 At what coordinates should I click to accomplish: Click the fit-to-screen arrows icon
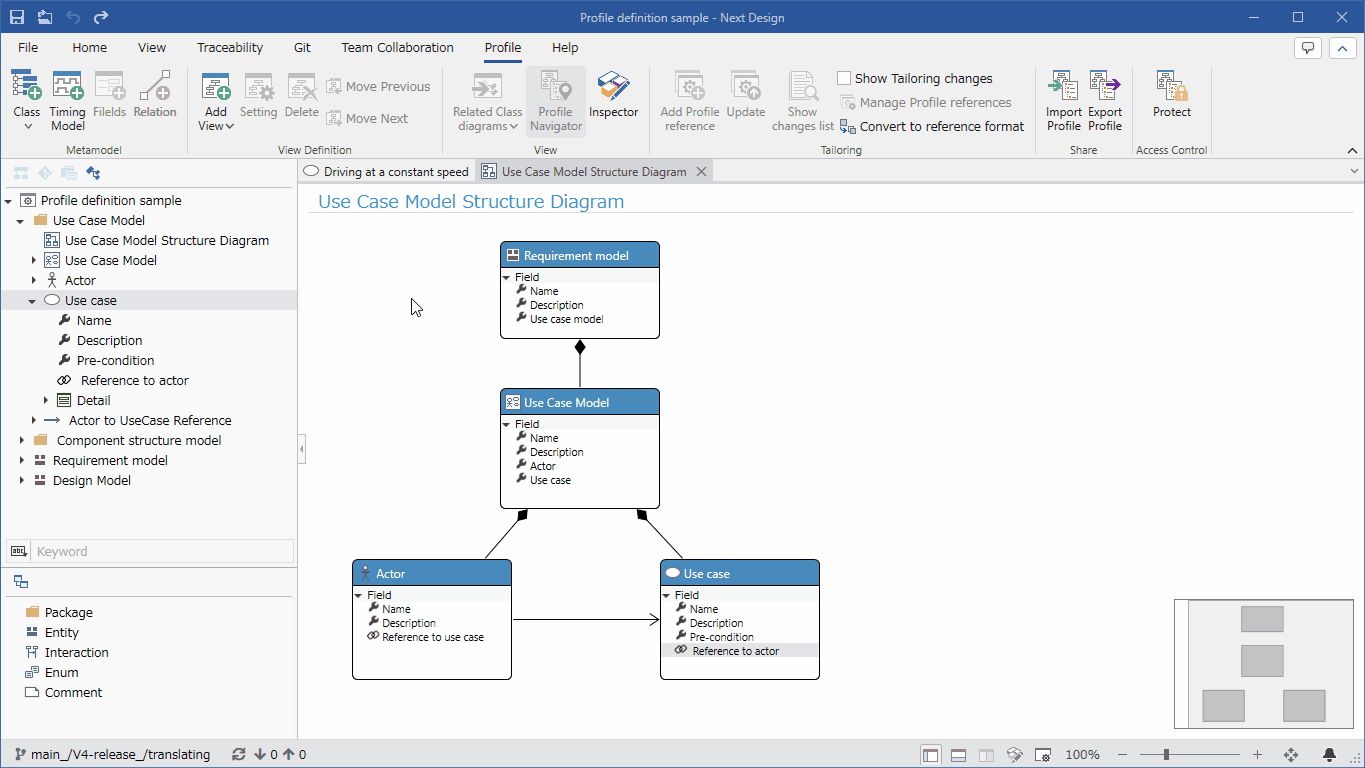point(1291,755)
